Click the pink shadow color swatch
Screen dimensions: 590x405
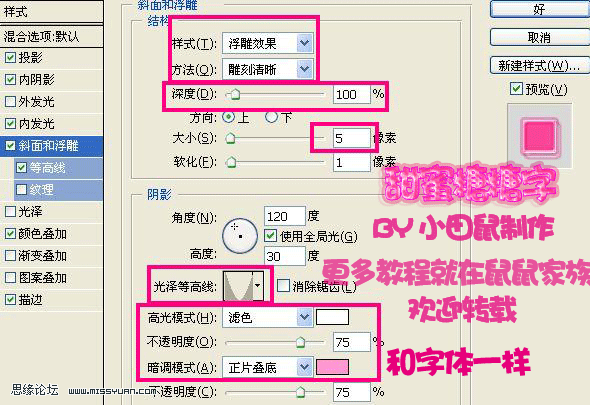click(x=332, y=367)
